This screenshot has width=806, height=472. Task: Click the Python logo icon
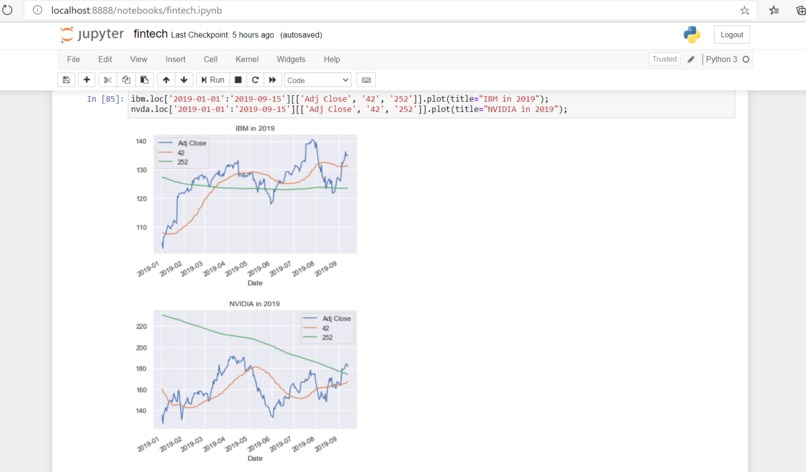coord(692,34)
